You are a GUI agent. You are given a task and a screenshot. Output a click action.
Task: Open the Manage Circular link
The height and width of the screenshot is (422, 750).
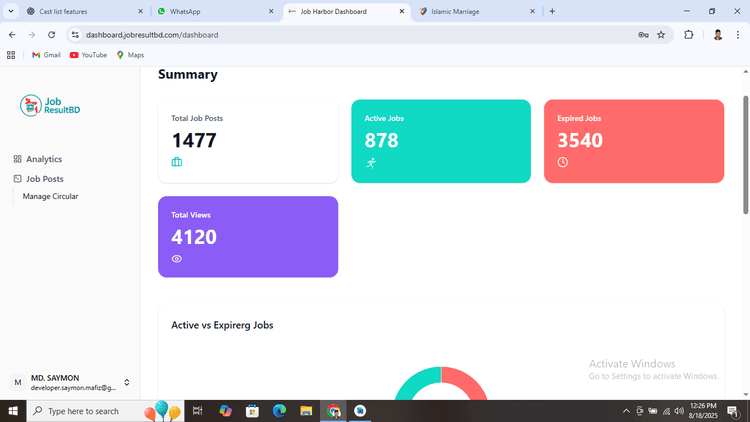50,196
